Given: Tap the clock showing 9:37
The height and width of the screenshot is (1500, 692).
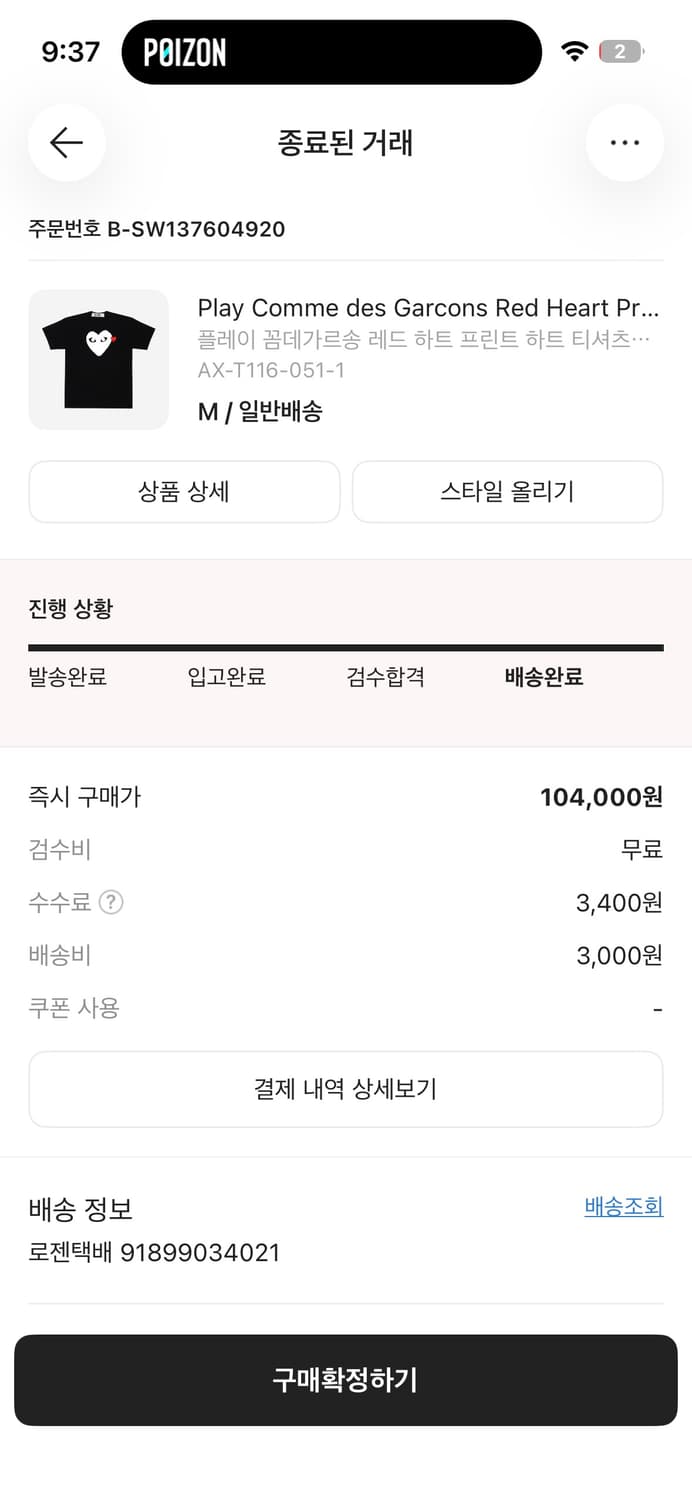Looking at the screenshot, I should click(68, 51).
